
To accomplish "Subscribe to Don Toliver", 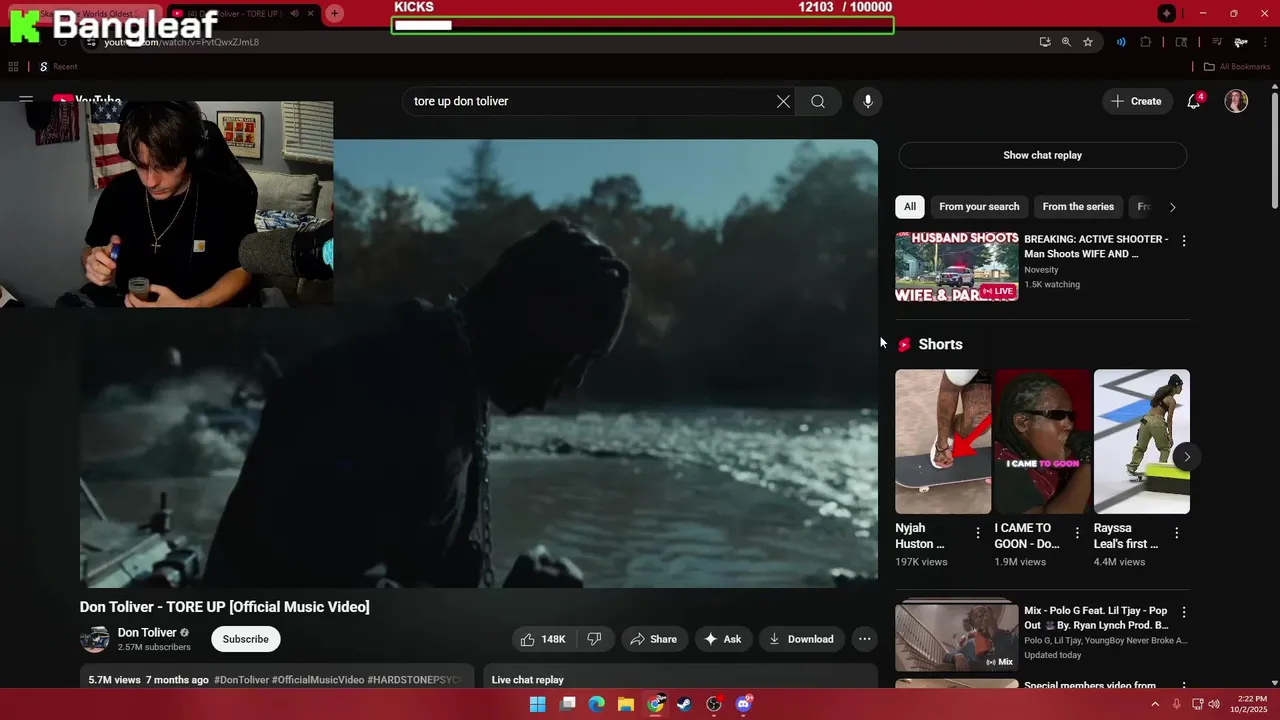I will click(x=245, y=639).
